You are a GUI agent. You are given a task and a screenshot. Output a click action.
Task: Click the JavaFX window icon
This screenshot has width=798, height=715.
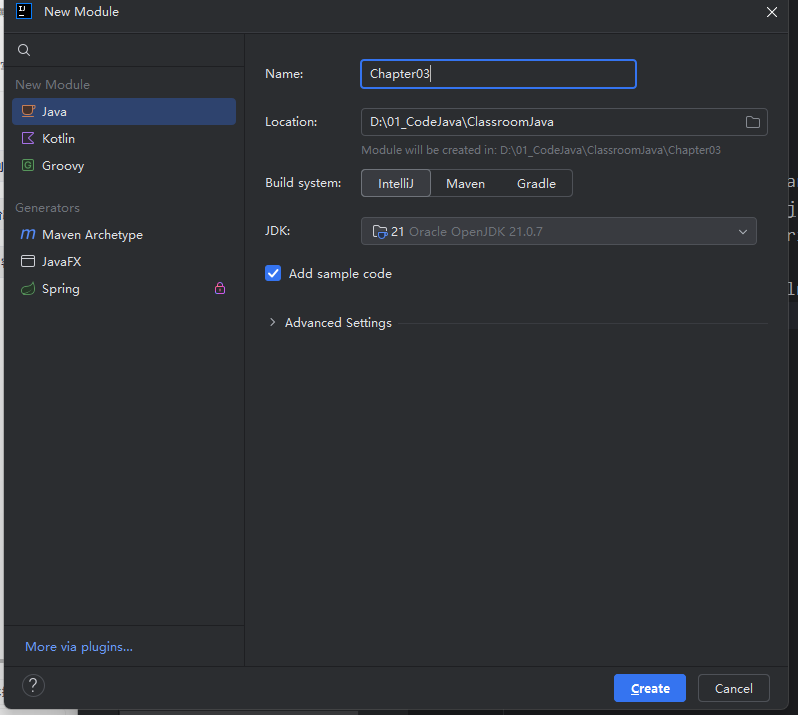click(28, 261)
